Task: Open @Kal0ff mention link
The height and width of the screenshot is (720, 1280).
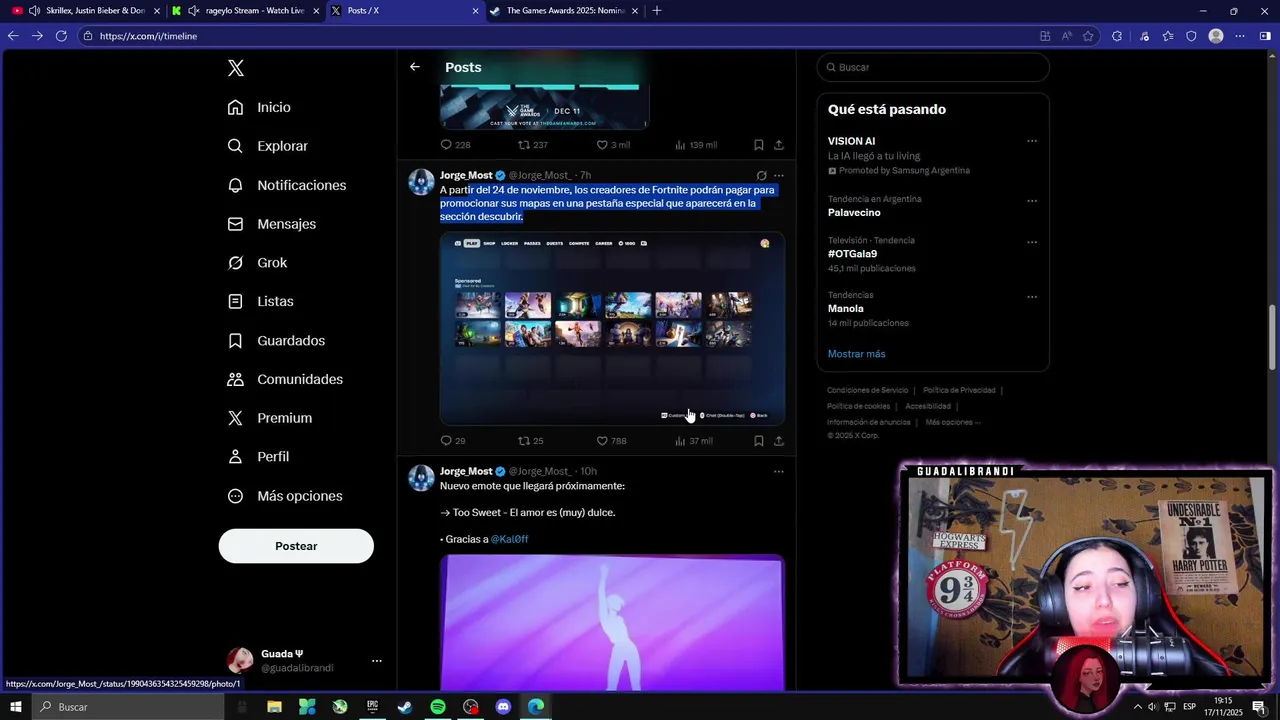Action: (x=509, y=539)
